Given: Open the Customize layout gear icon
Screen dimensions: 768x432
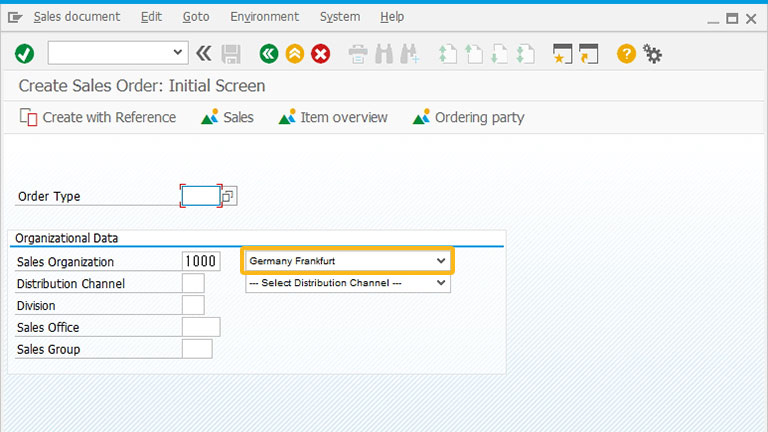Looking at the screenshot, I should click(652, 53).
